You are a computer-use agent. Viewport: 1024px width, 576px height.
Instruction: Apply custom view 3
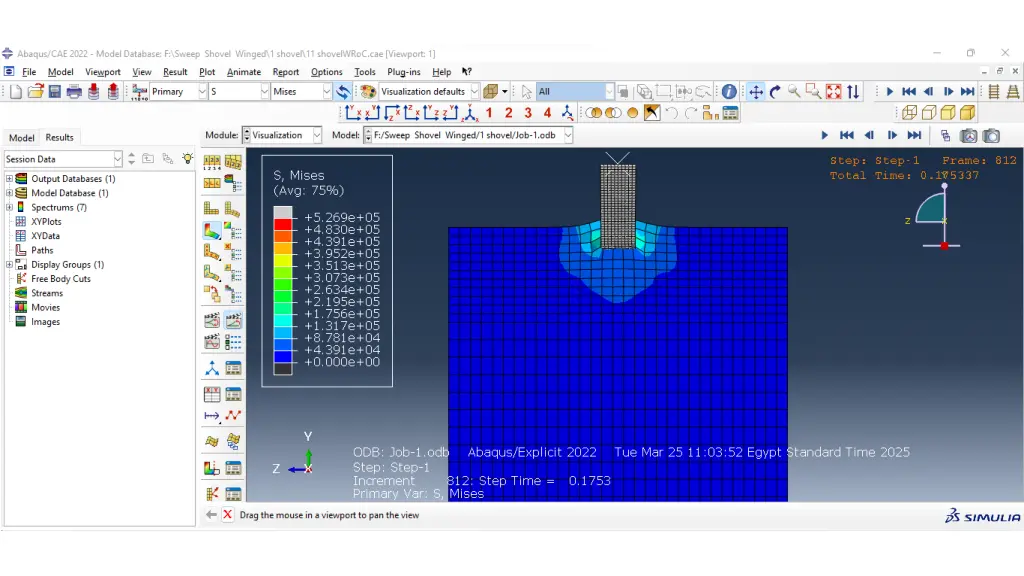tap(528, 114)
